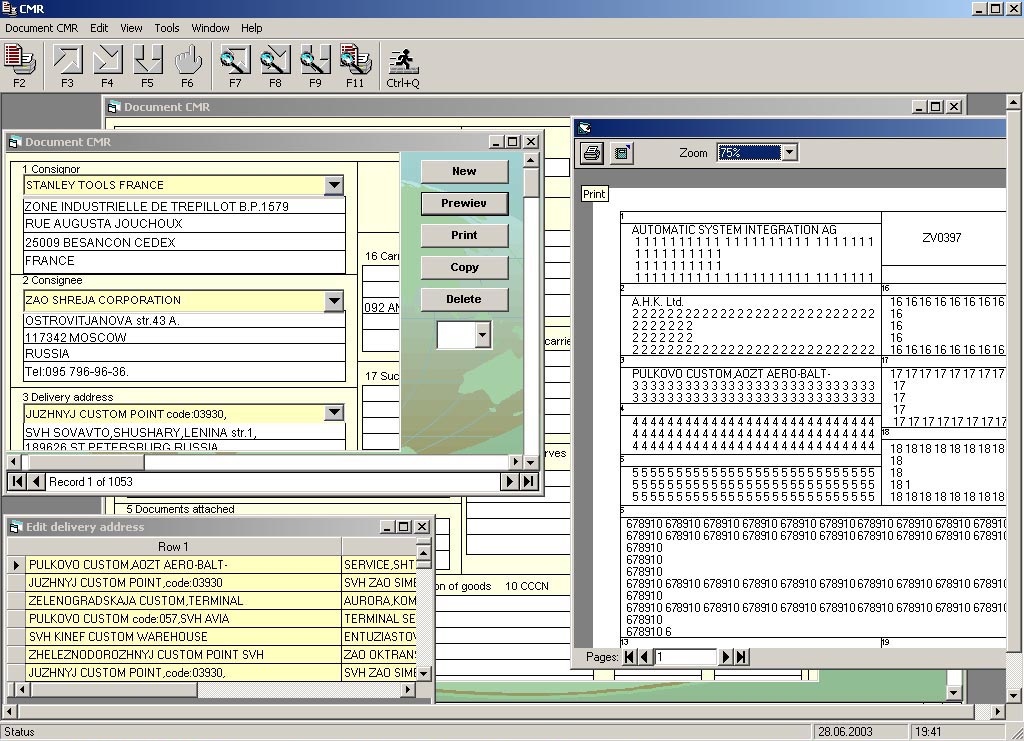Expand the Delivery address dropdown
This screenshot has width=1024, height=741.
coord(334,413)
